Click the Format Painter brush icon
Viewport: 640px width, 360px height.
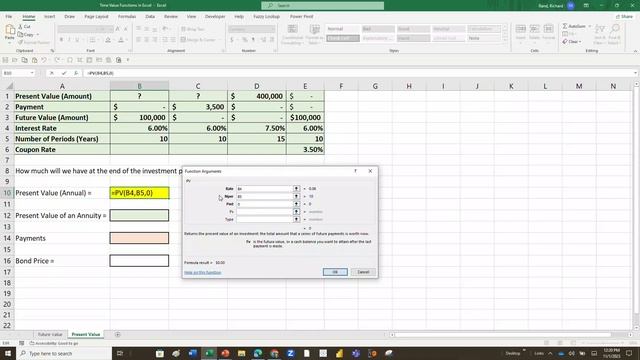(21, 42)
